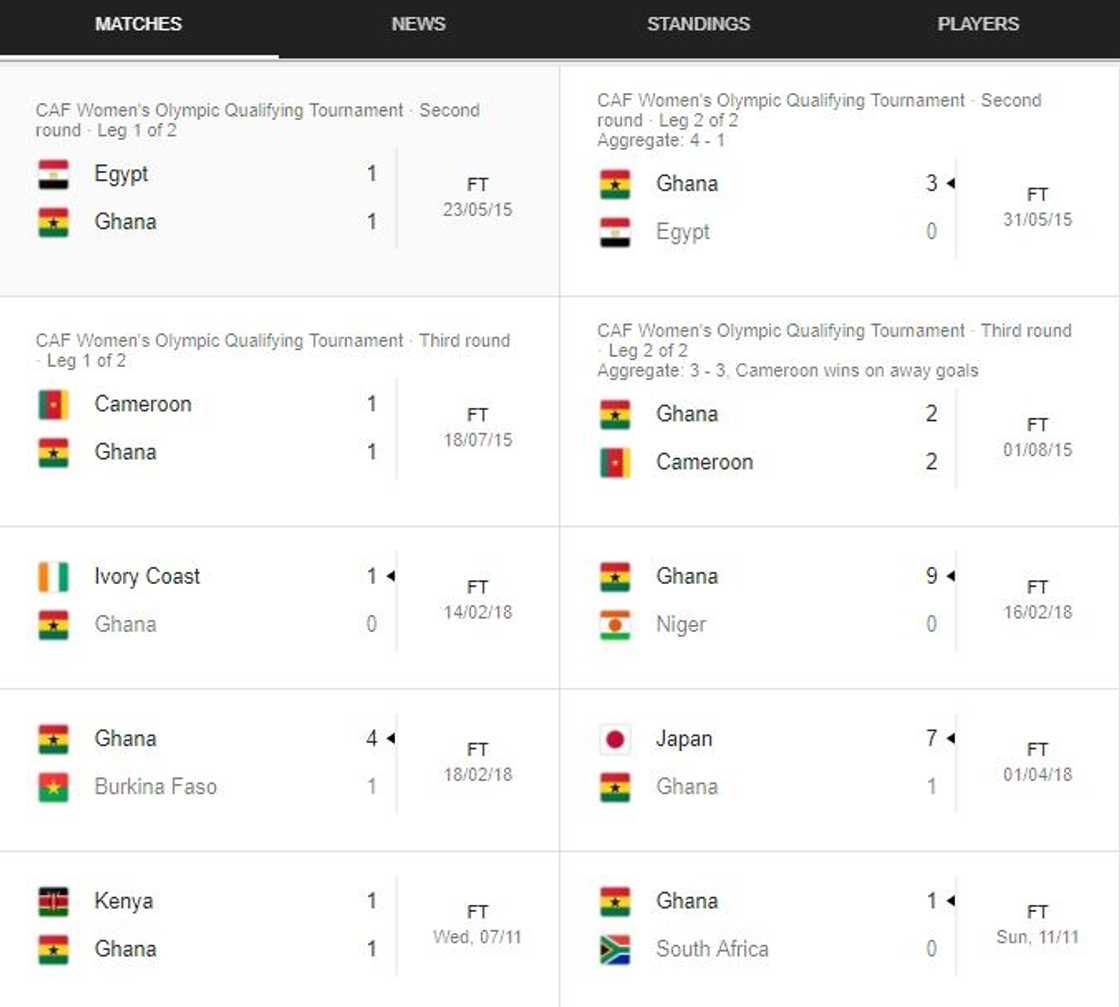Screen dimensions: 1120x1007
Task: Click the Burkina Faso flag icon
Action: [x=54, y=786]
